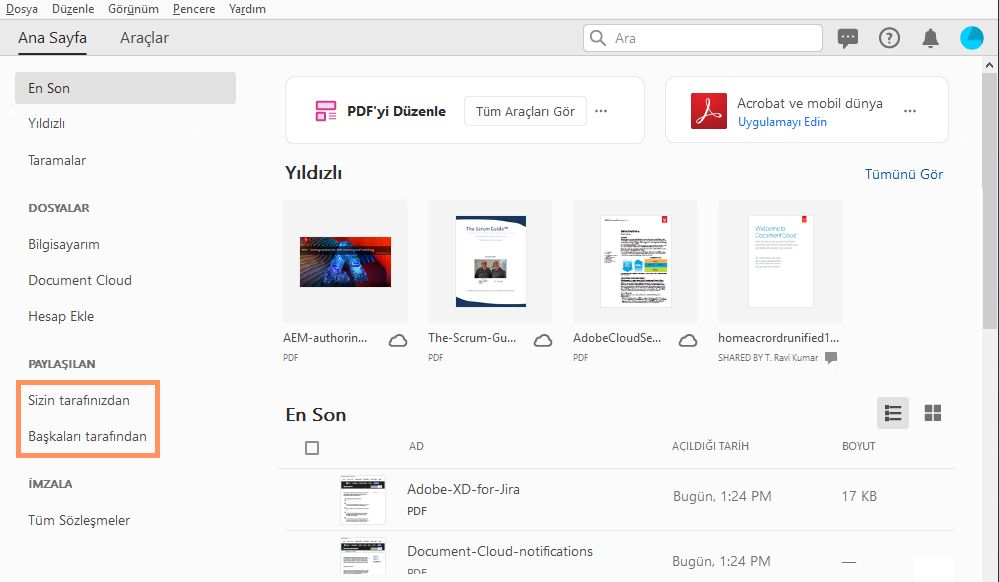Image resolution: width=999 pixels, height=582 pixels.
Task: Open the Yardım menu
Action: (247, 9)
